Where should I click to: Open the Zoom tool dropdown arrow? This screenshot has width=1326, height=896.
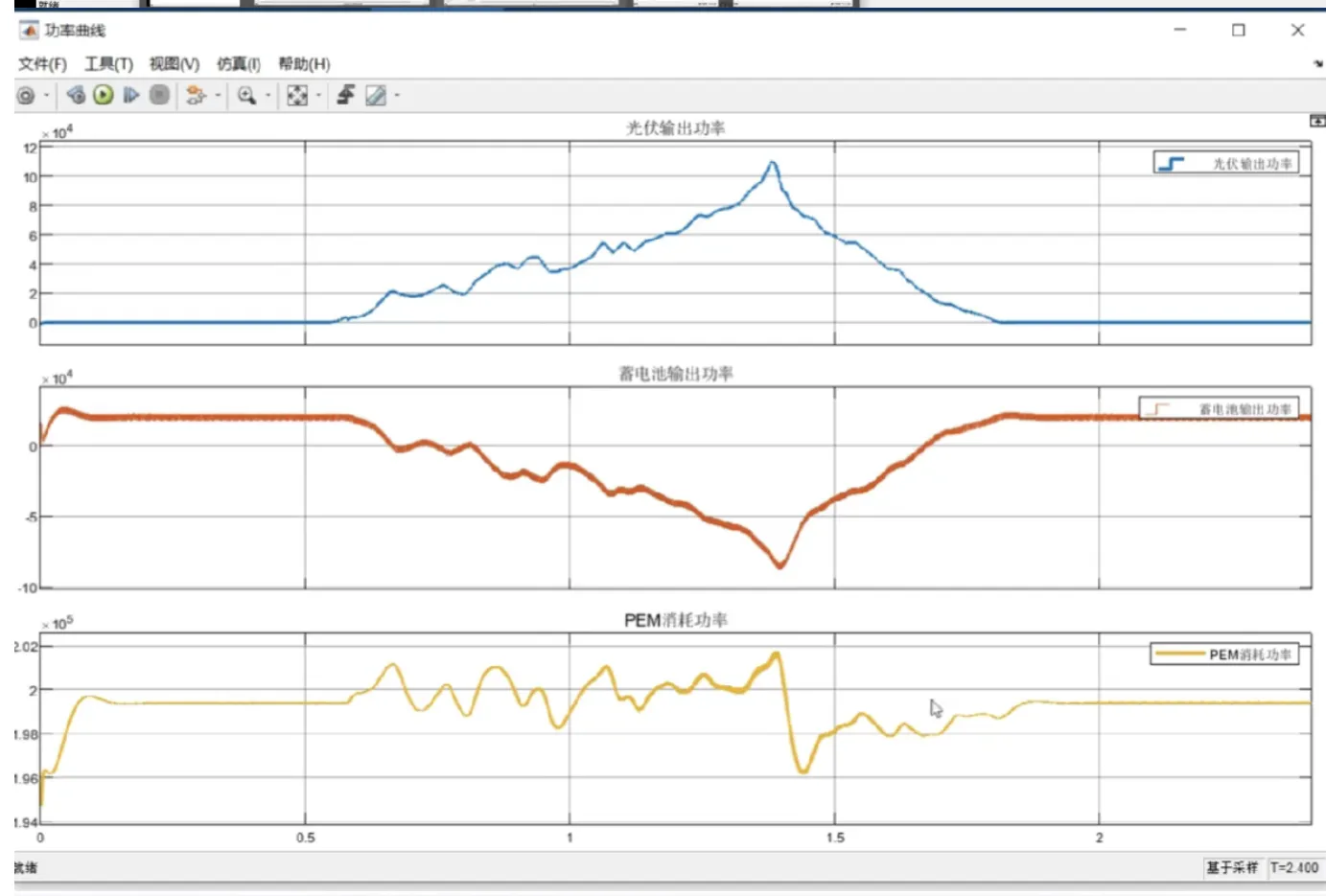(x=268, y=96)
